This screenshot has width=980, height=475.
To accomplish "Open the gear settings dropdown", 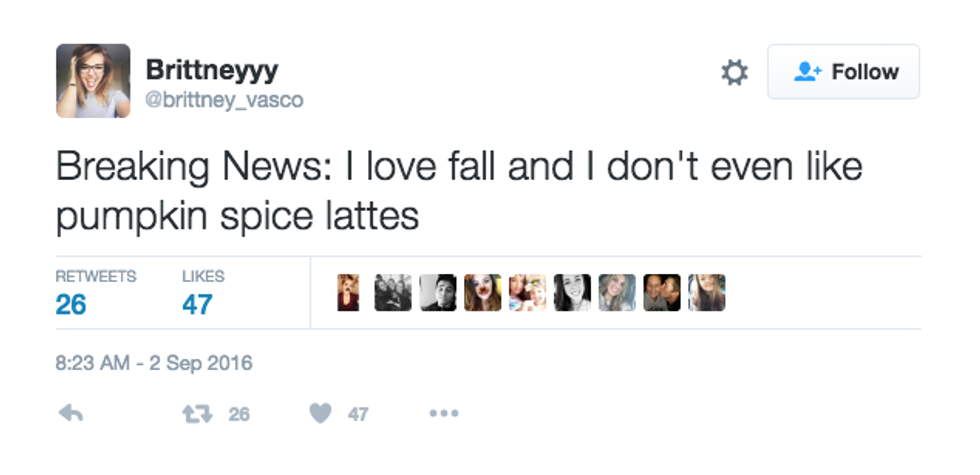I will pyautogui.click(x=734, y=72).
